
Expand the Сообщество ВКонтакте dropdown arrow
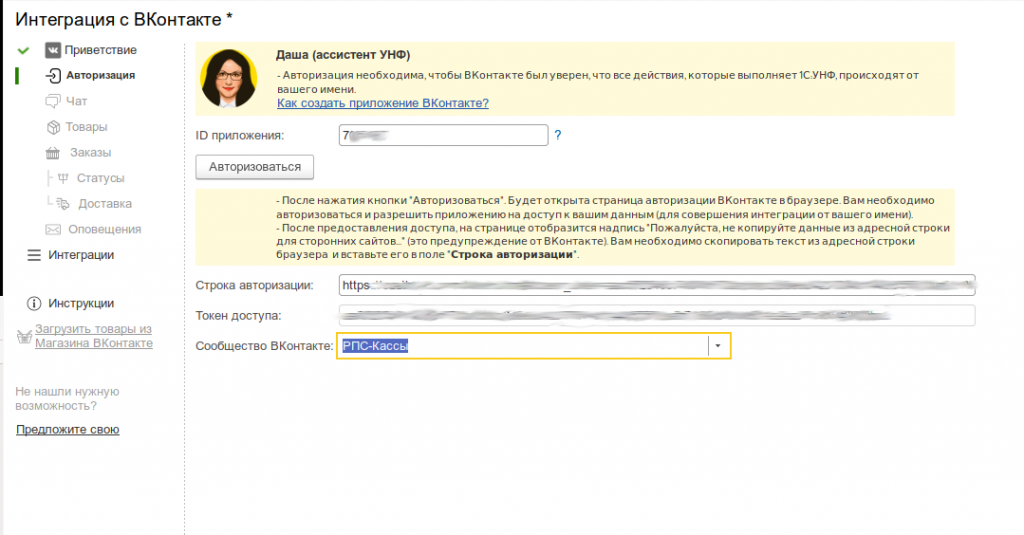click(x=718, y=346)
